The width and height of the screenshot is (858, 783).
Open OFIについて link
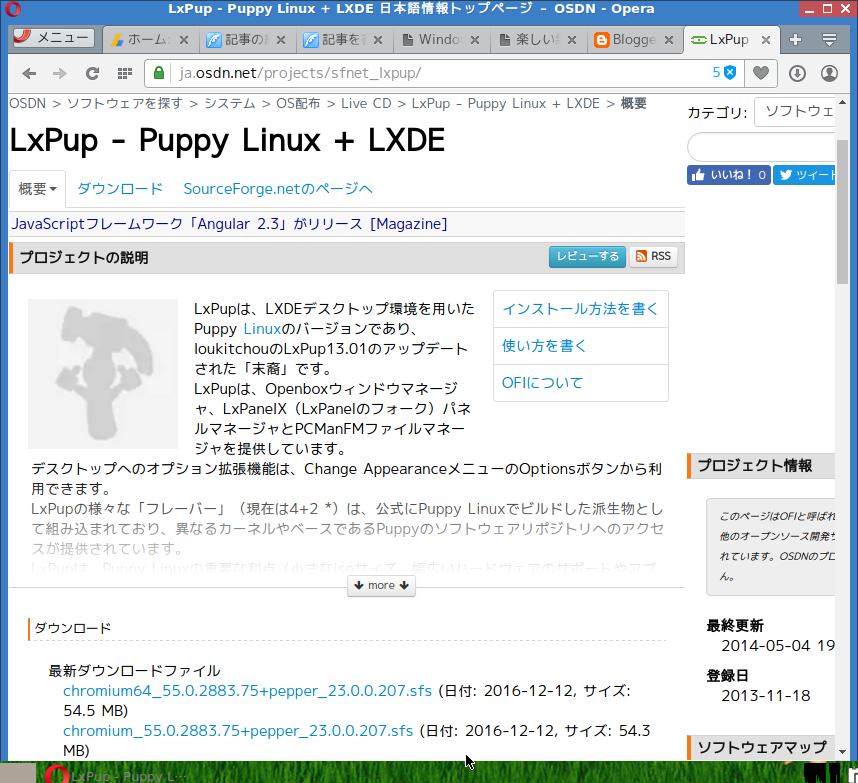tap(542, 383)
